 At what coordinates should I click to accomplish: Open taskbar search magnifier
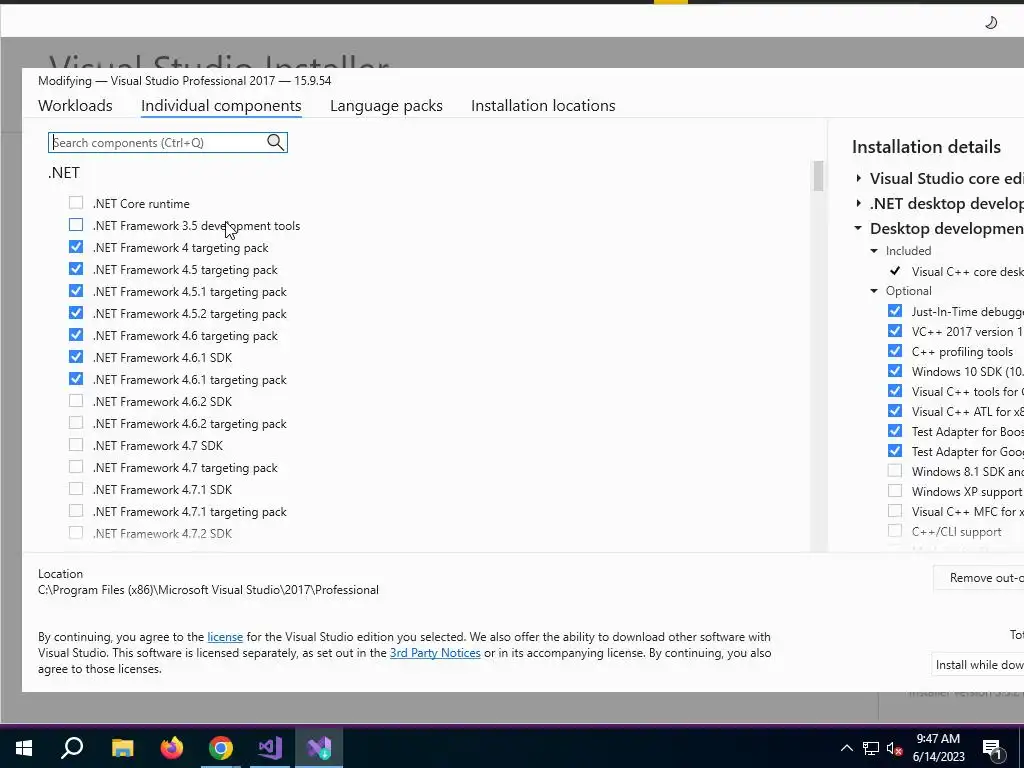tap(72, 747)
